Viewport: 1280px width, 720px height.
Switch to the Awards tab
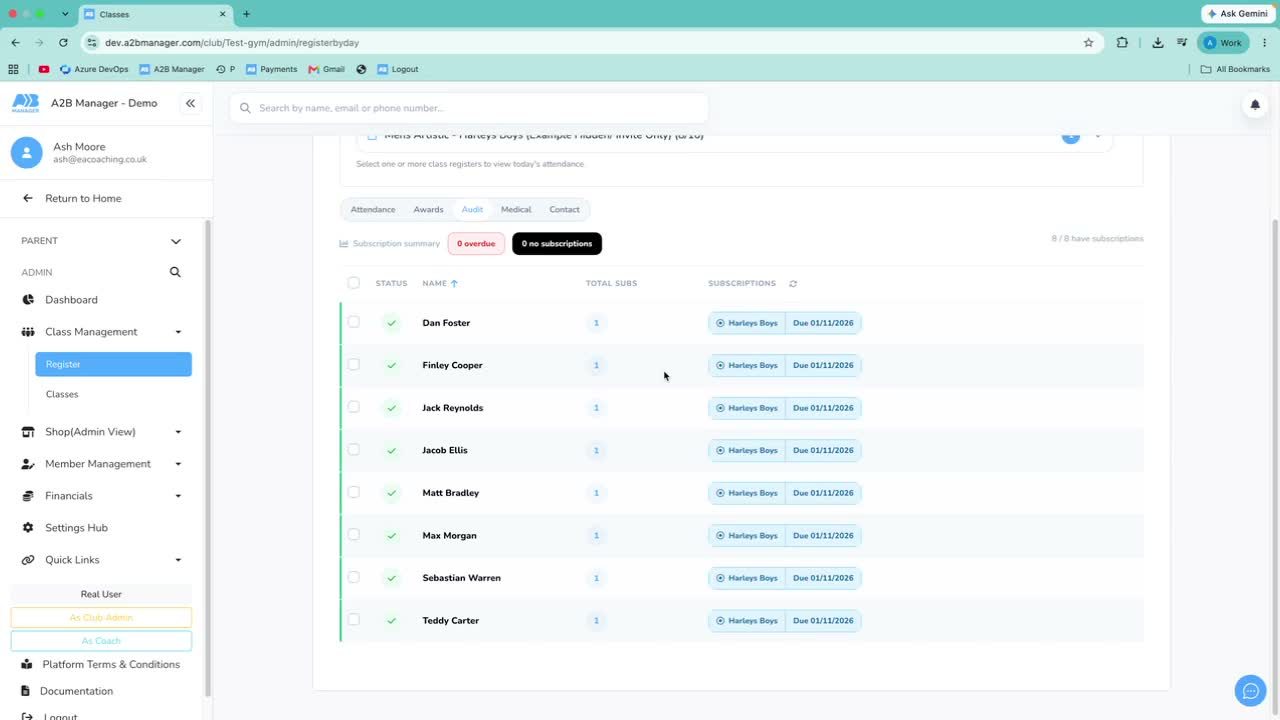coord(428,210)
